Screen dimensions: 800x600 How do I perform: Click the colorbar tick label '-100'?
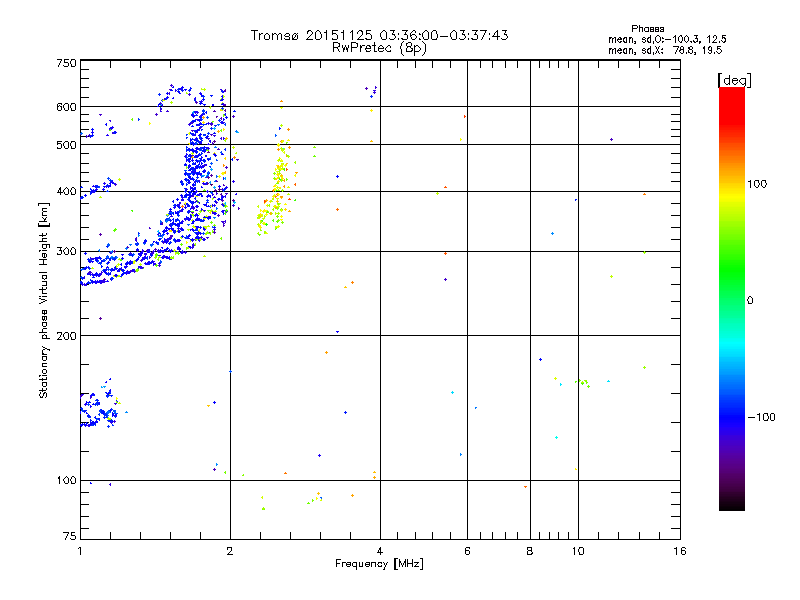tap(761, 417)
